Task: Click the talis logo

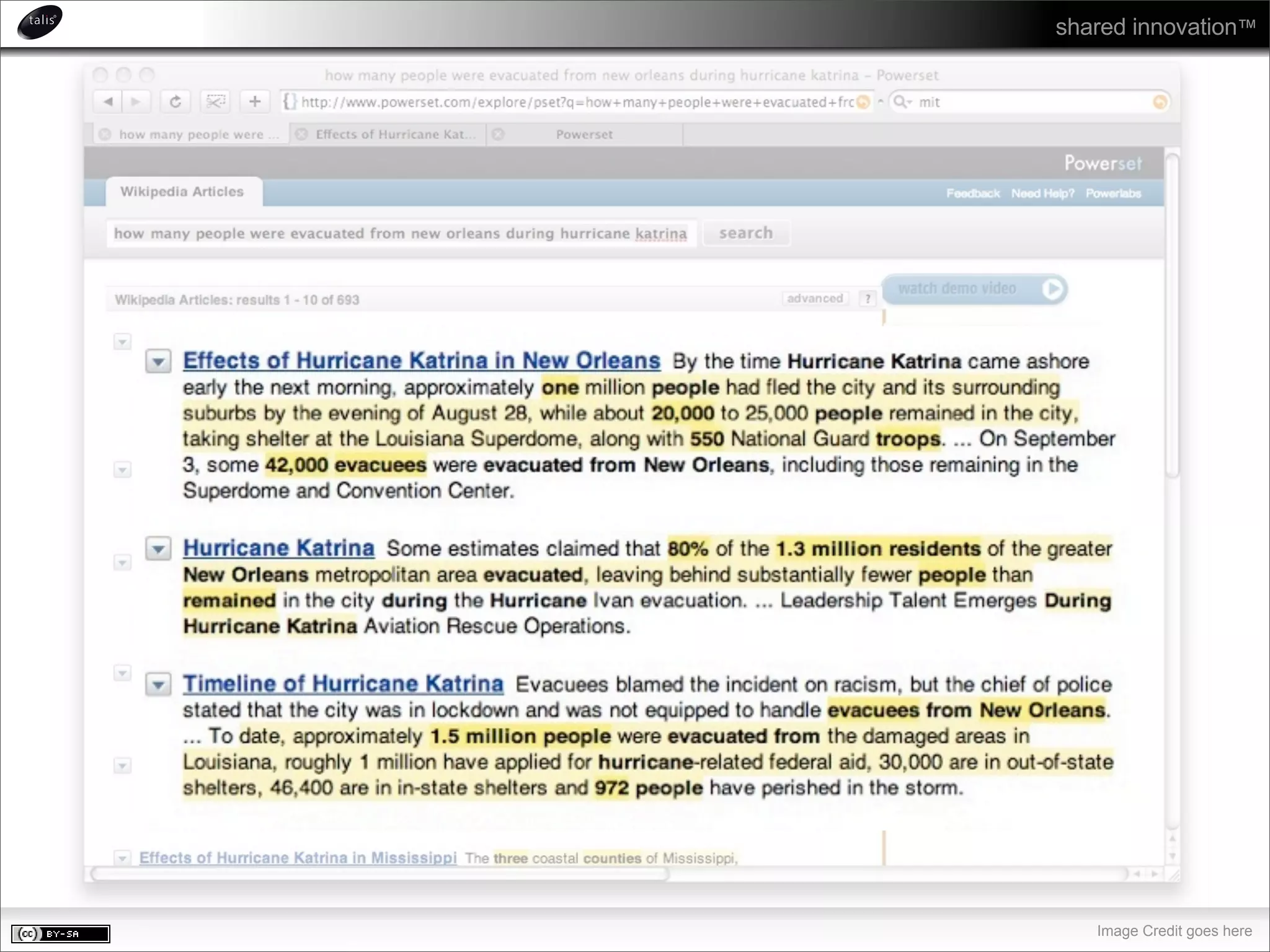Action: point(40,22)
